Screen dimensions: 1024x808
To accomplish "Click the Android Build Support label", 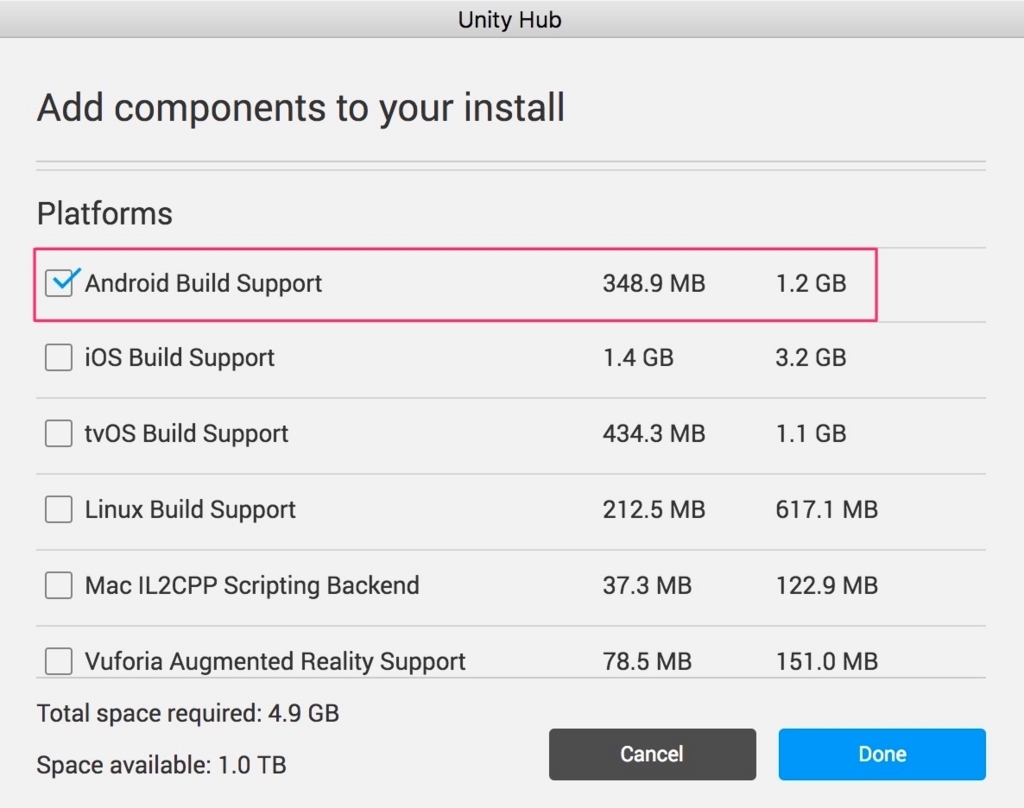I will [203, 284].
